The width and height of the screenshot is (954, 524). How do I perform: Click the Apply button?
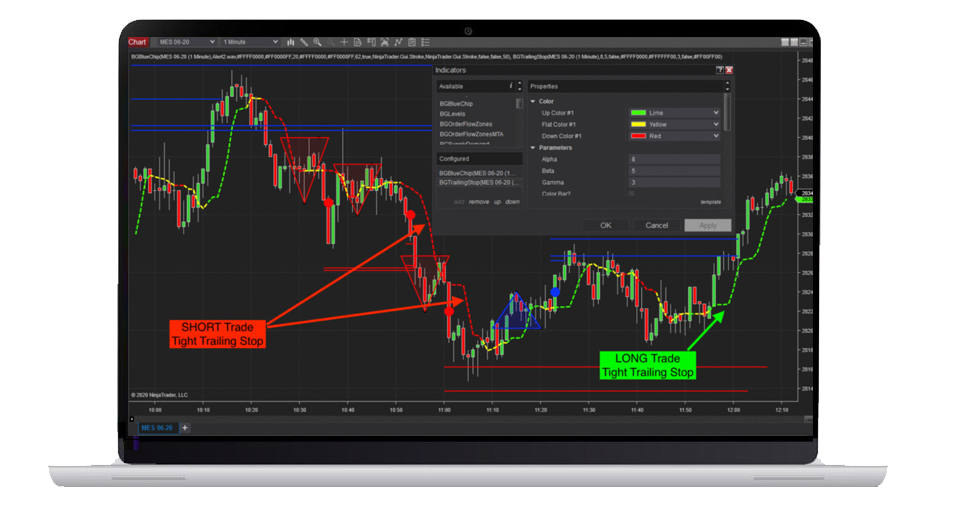tap(708, 225)
